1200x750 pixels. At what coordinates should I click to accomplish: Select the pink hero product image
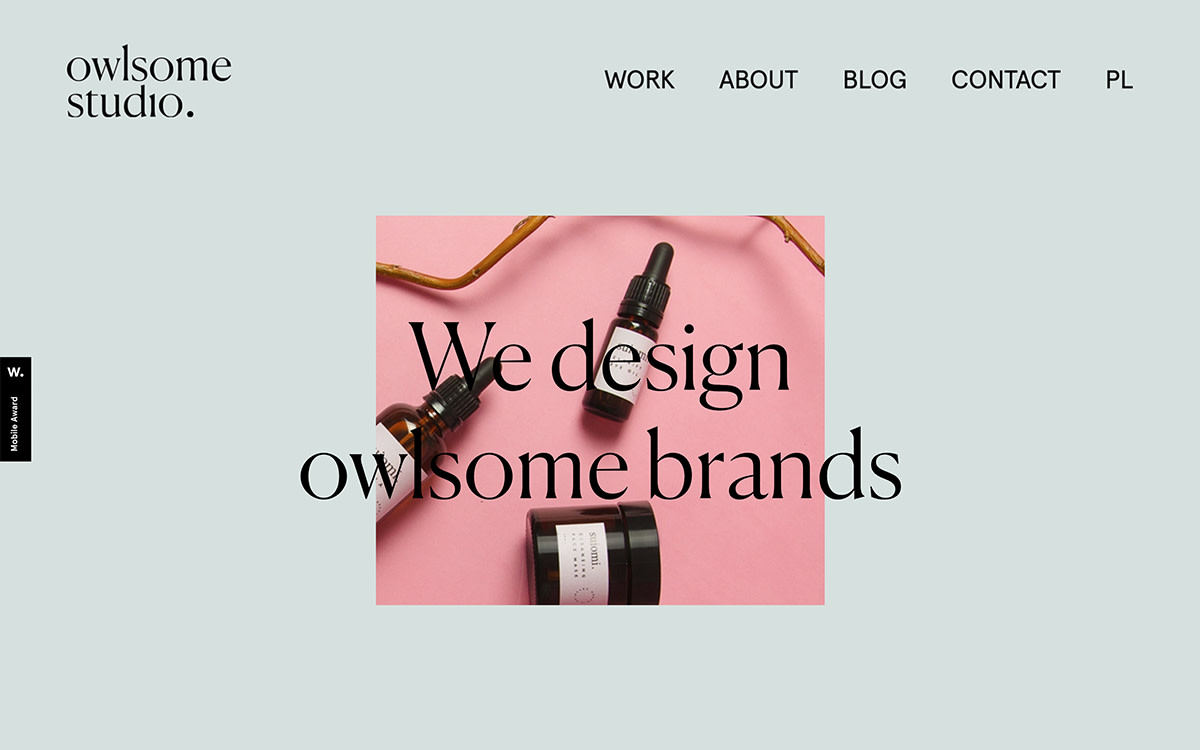pyautogui.click(x=600, y=410)
